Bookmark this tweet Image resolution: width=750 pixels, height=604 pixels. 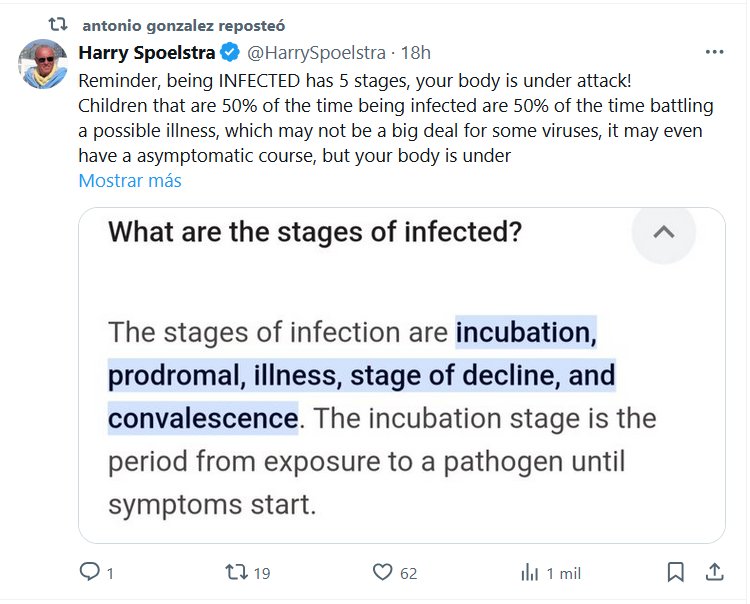(676, 573)
